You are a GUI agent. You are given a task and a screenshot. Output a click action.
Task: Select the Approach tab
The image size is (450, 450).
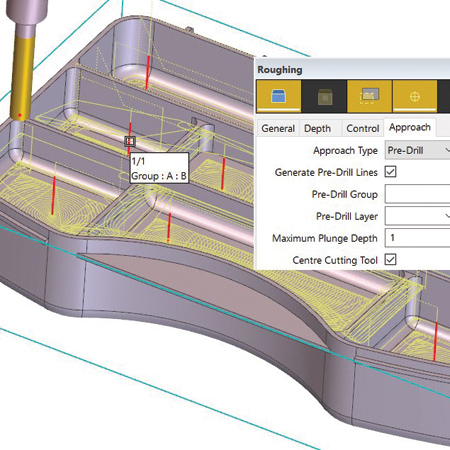410,127
